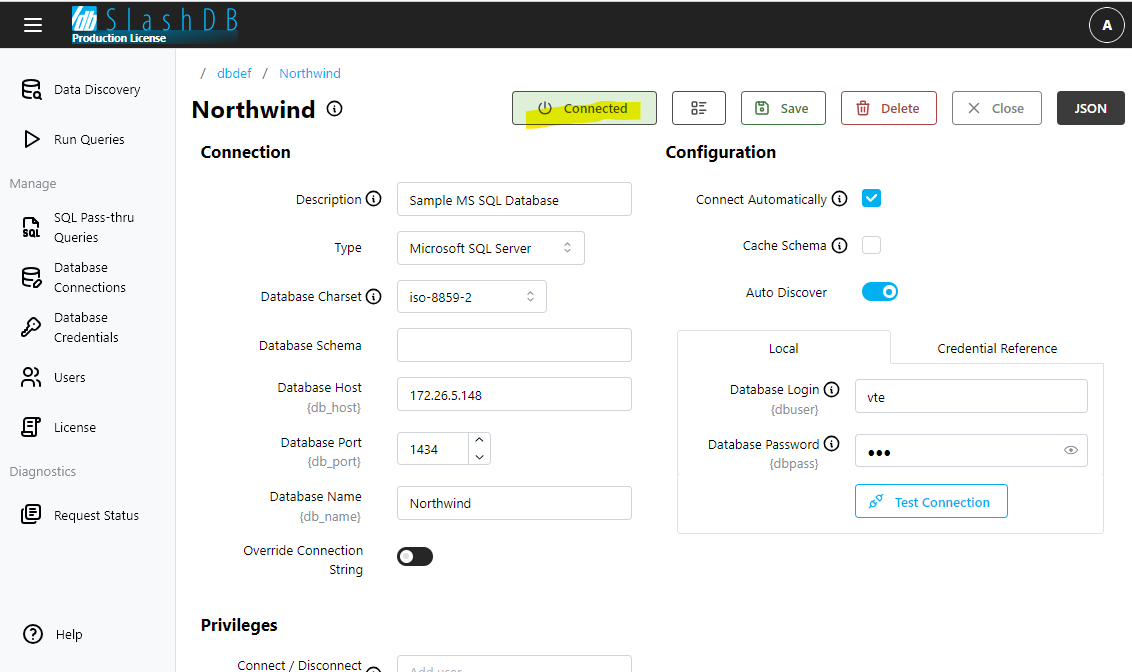This screenshot has height=672, width=1132.
Task: Show the database password using eye icon
Action: [1071, 450]
